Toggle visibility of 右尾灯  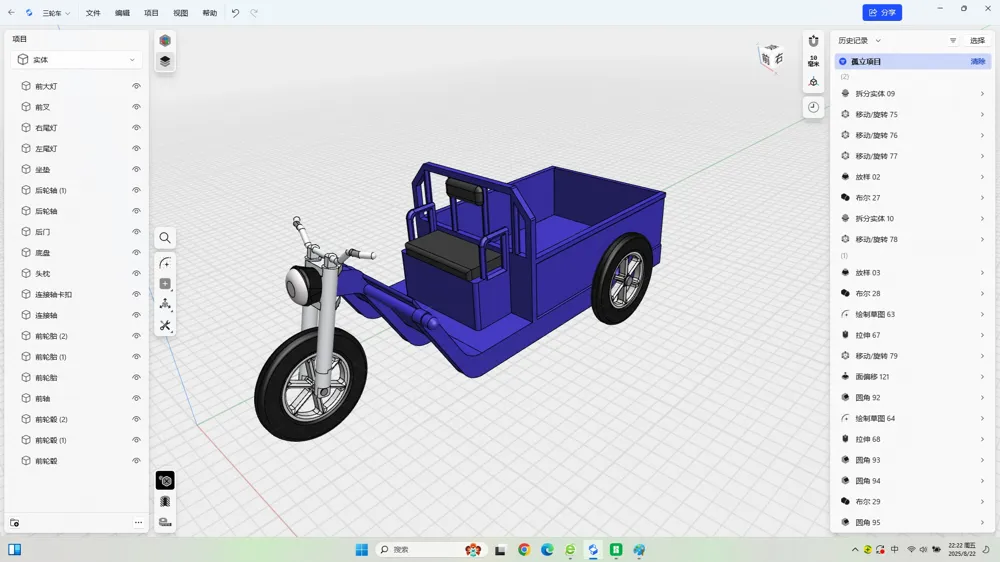(136, 128)
